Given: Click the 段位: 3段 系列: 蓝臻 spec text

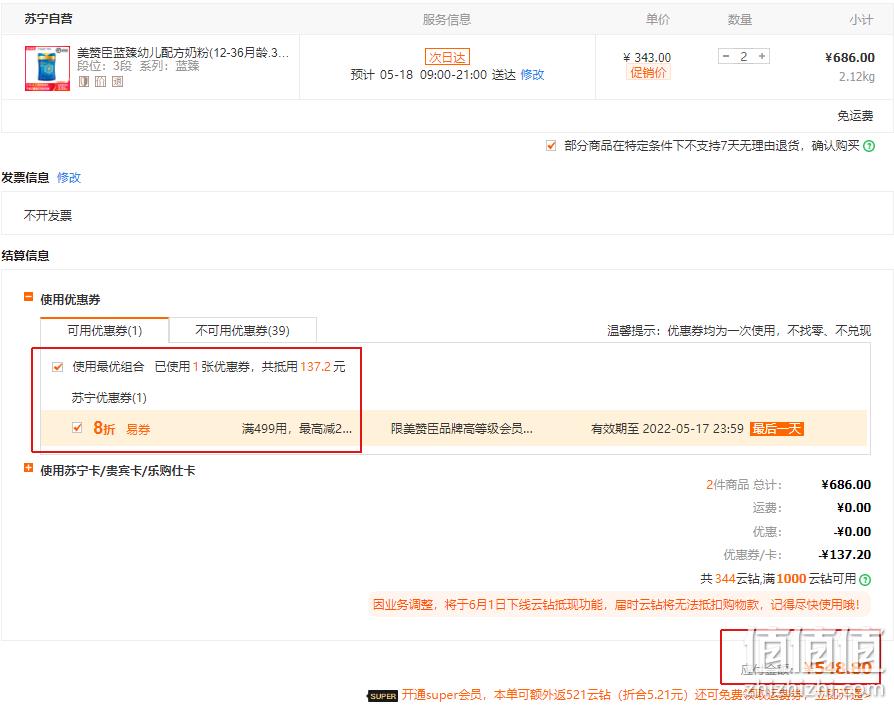Looking at the screenshot, I should click(138, 66).
